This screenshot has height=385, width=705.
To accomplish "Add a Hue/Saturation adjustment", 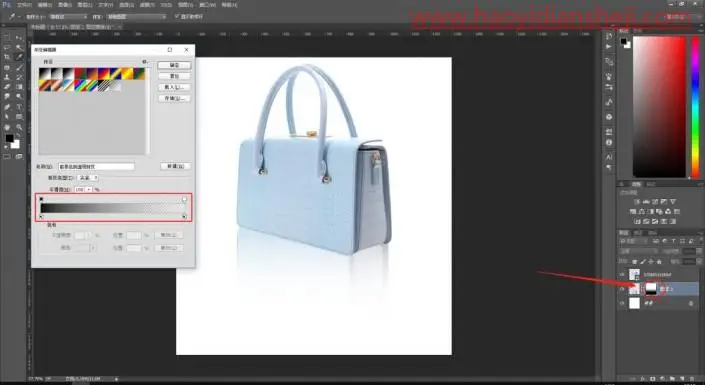I will (x=633, y=211).
